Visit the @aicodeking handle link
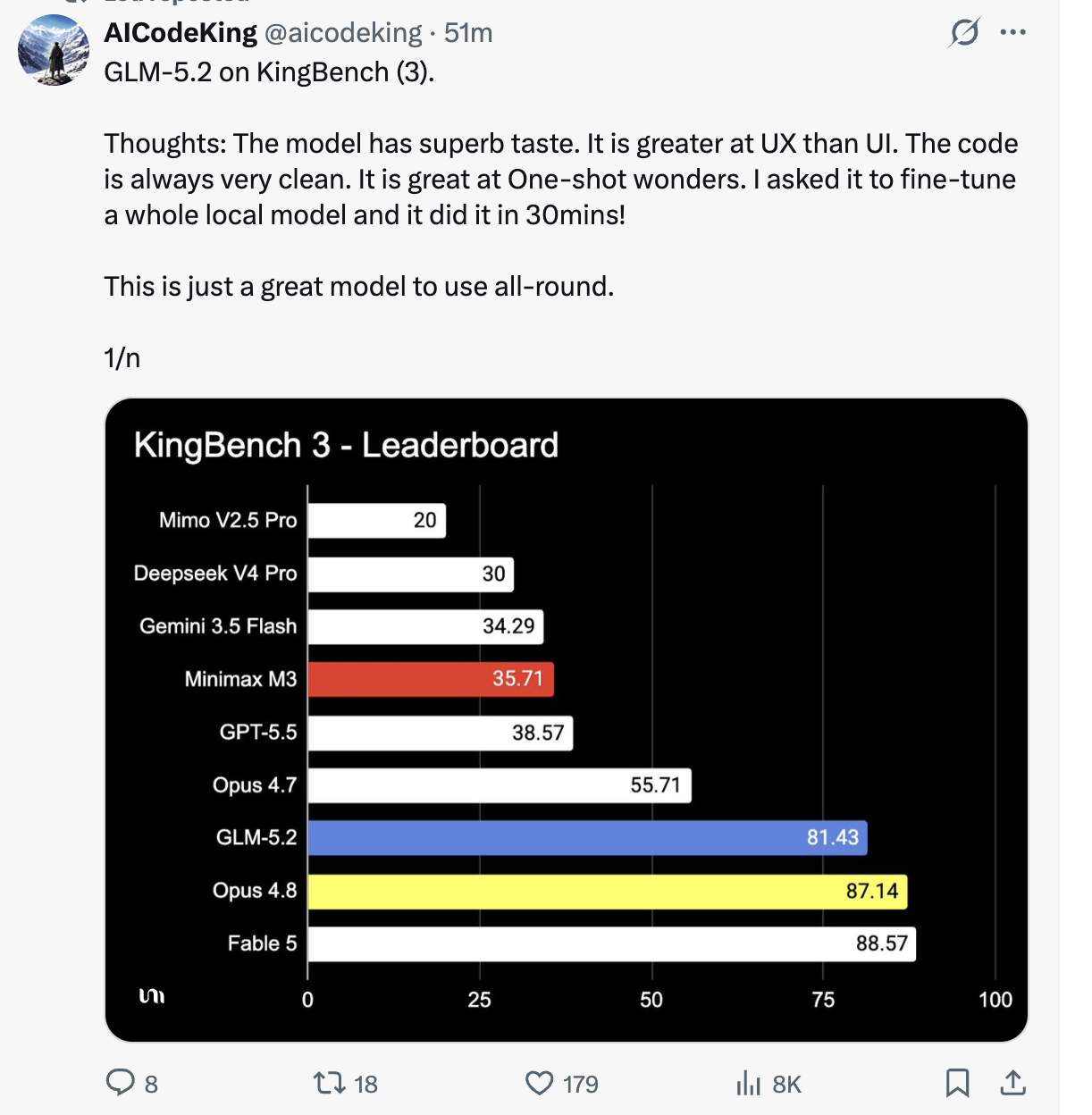Viewport: 1092px width, 1115px height. (343, 33)
